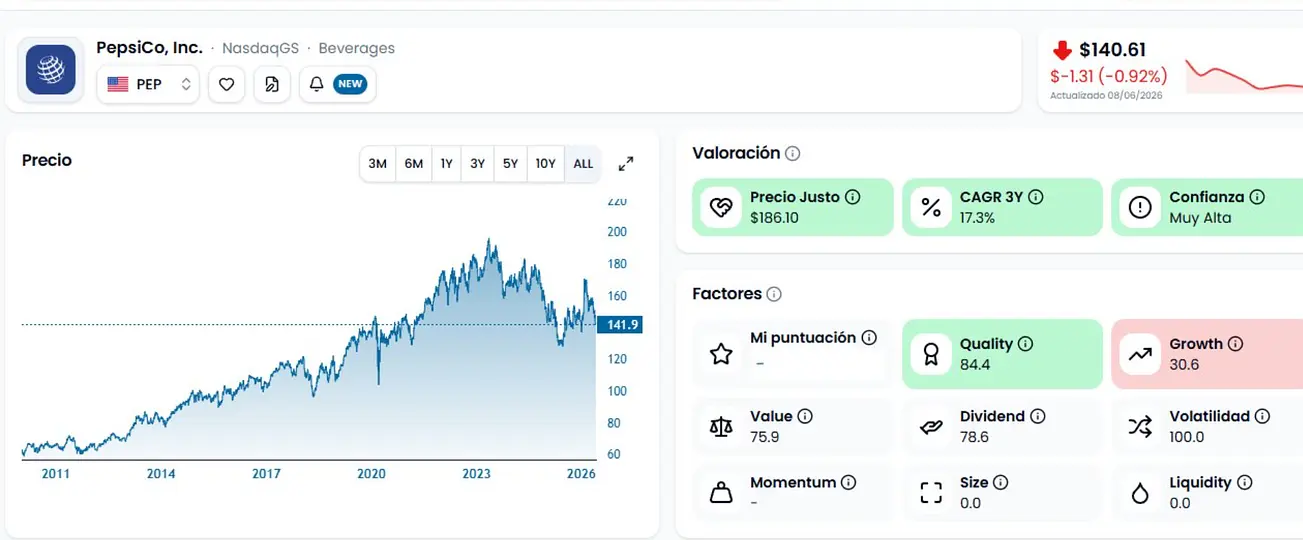Image resolution: width=1303 pixels, height=540 pixels.
Task: Click the Volatilidad shuffle arrows icon
Action: tap(1140, 427)
